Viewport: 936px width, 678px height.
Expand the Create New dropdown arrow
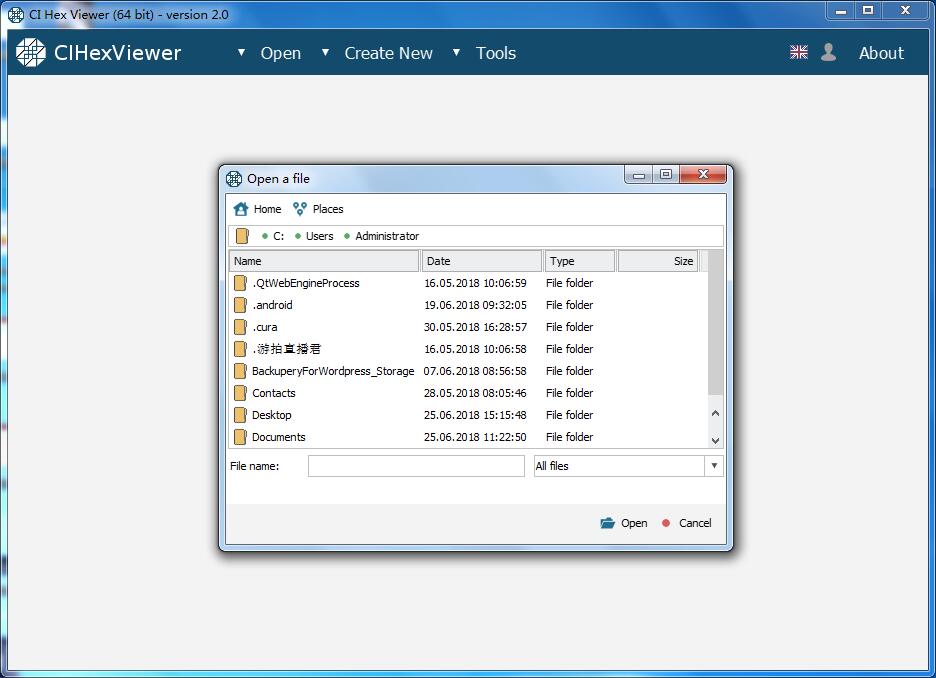(325, 53)
